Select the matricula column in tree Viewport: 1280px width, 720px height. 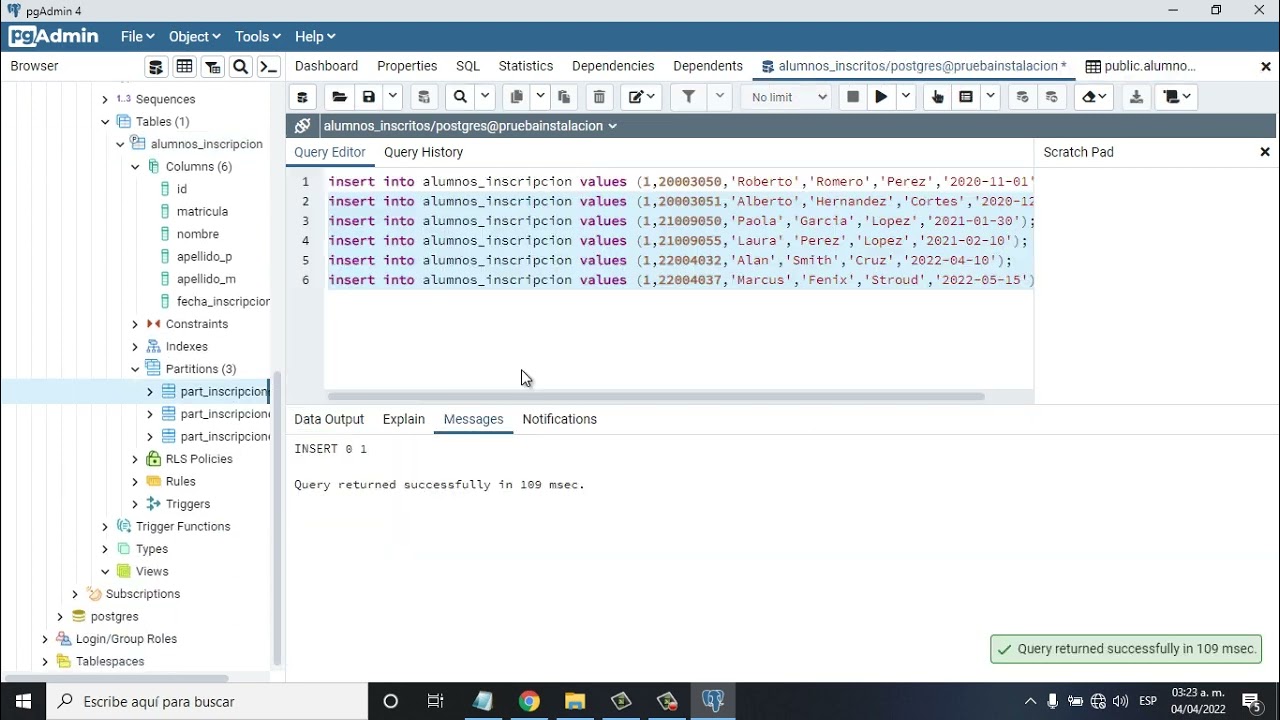click(202, 212)
